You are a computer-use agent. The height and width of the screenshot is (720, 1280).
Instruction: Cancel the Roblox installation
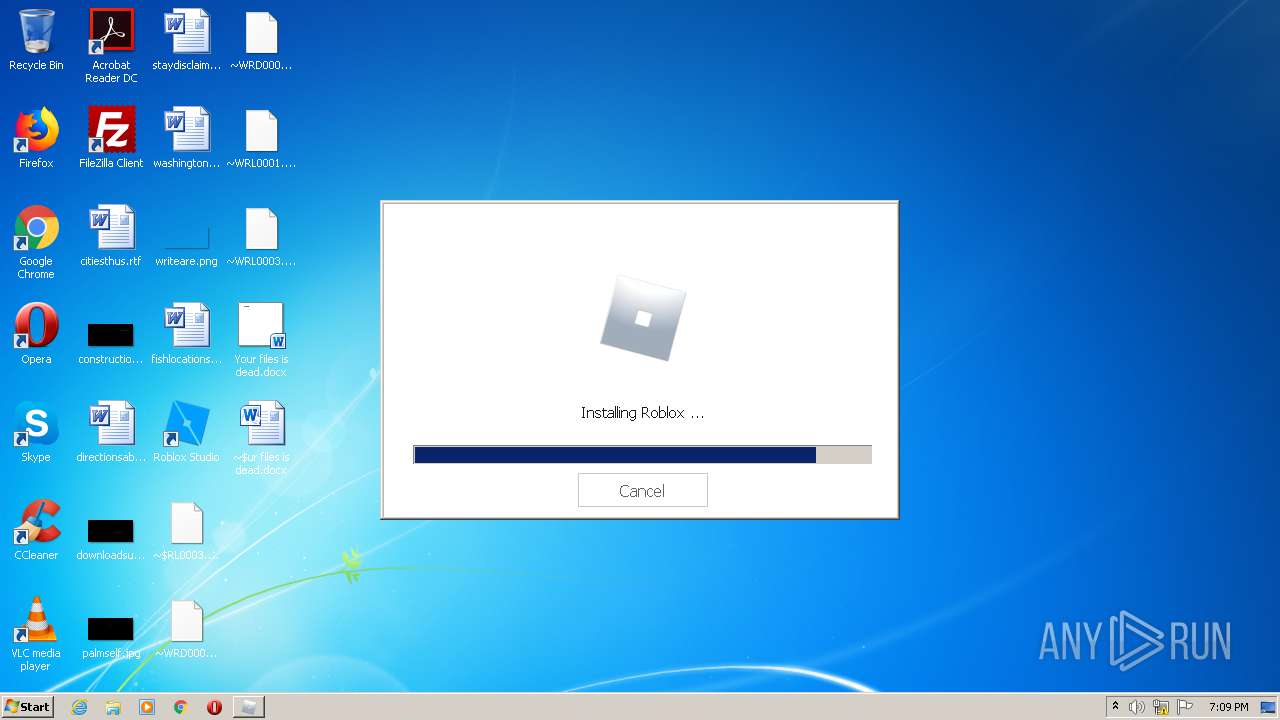point(642,490)
